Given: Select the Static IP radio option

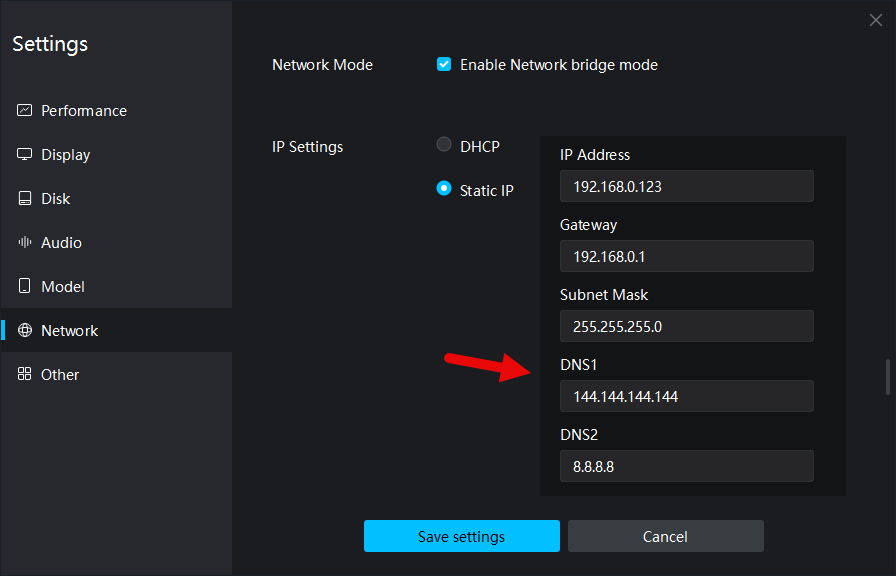Looking at the screenshot, I should click(444, 188).
